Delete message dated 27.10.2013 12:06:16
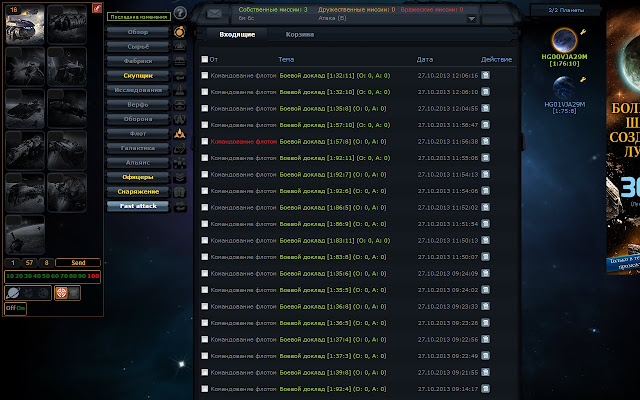 click(x=485, y=75)
